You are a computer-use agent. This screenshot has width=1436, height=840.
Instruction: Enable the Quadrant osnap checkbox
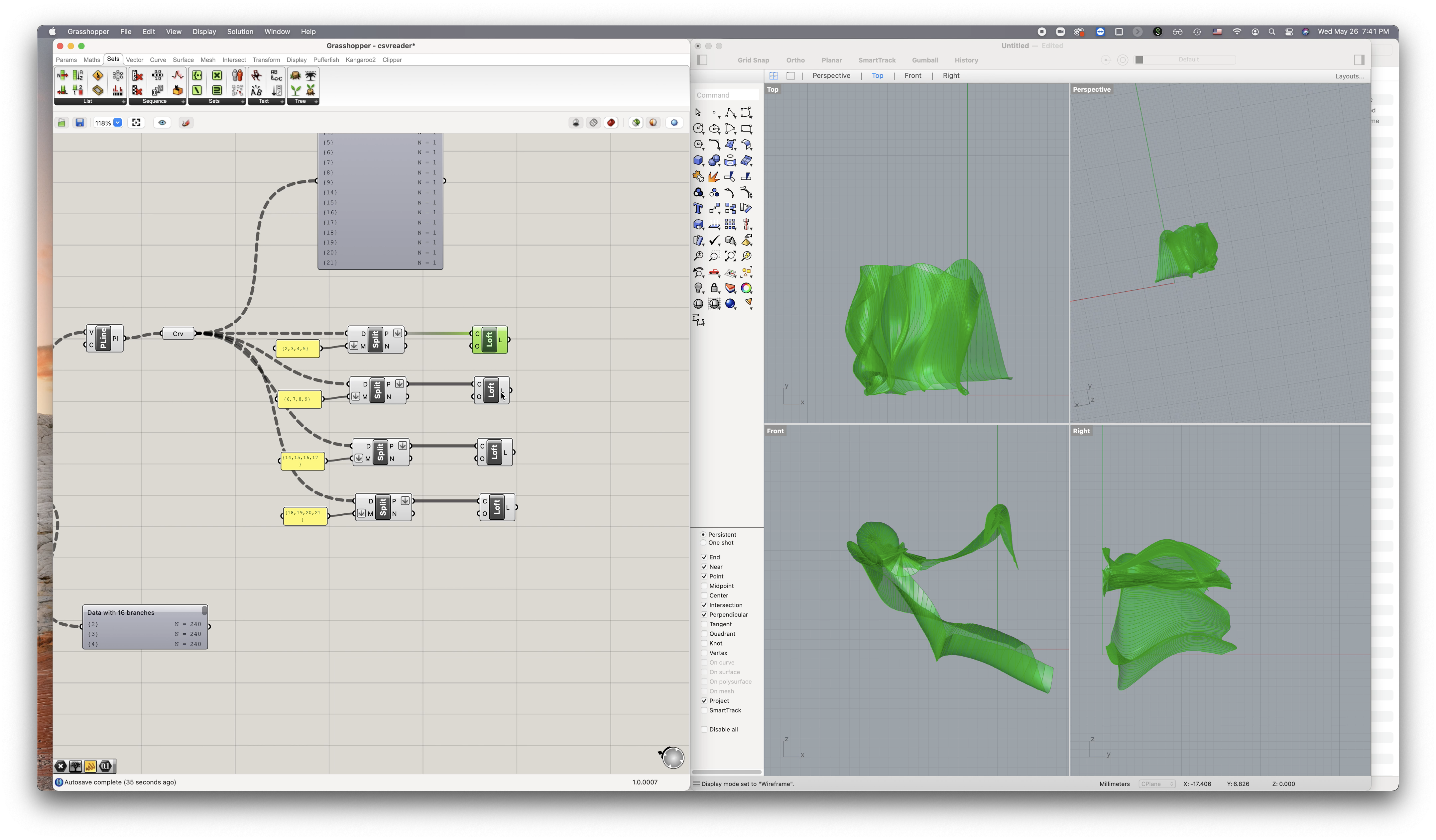tap(704, 634)
